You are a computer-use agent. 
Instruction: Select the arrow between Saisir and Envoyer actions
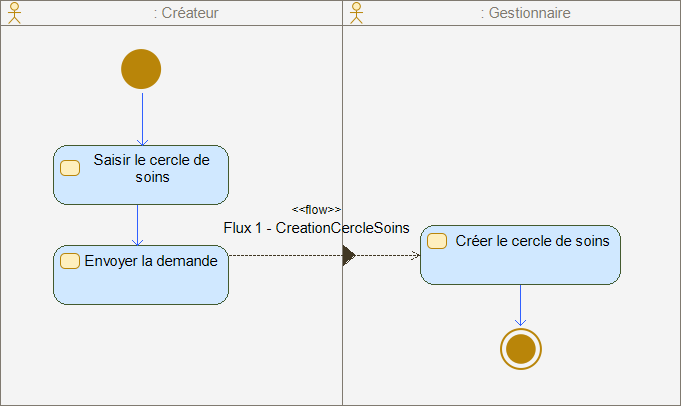pyautogui.click(x=138, y=224)
